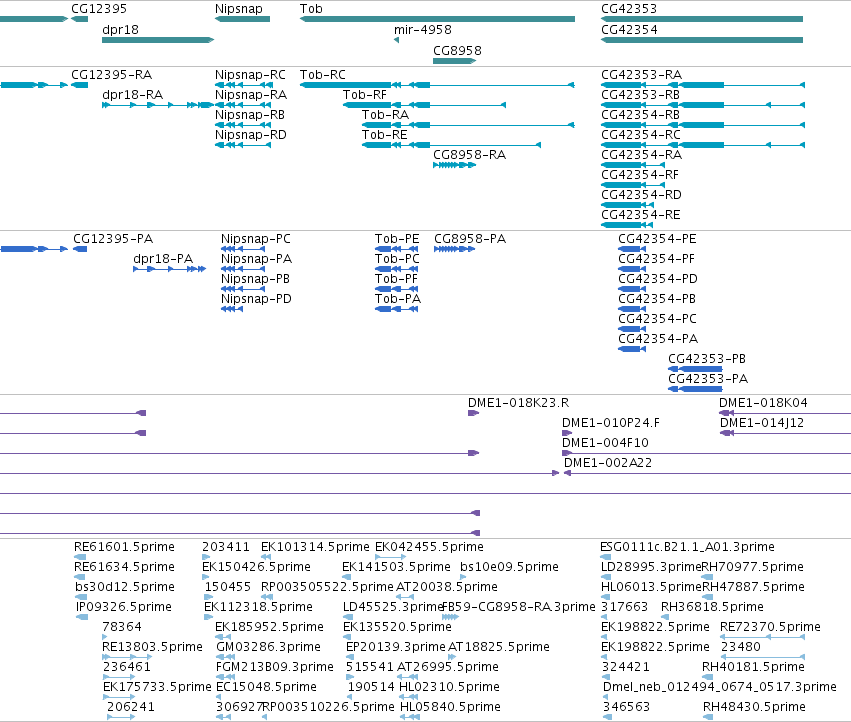Viewport: 851px width, 722px height.
Task: Open transcript CG12395-RA
Action: pyautogui.click(x=112, y=74)
